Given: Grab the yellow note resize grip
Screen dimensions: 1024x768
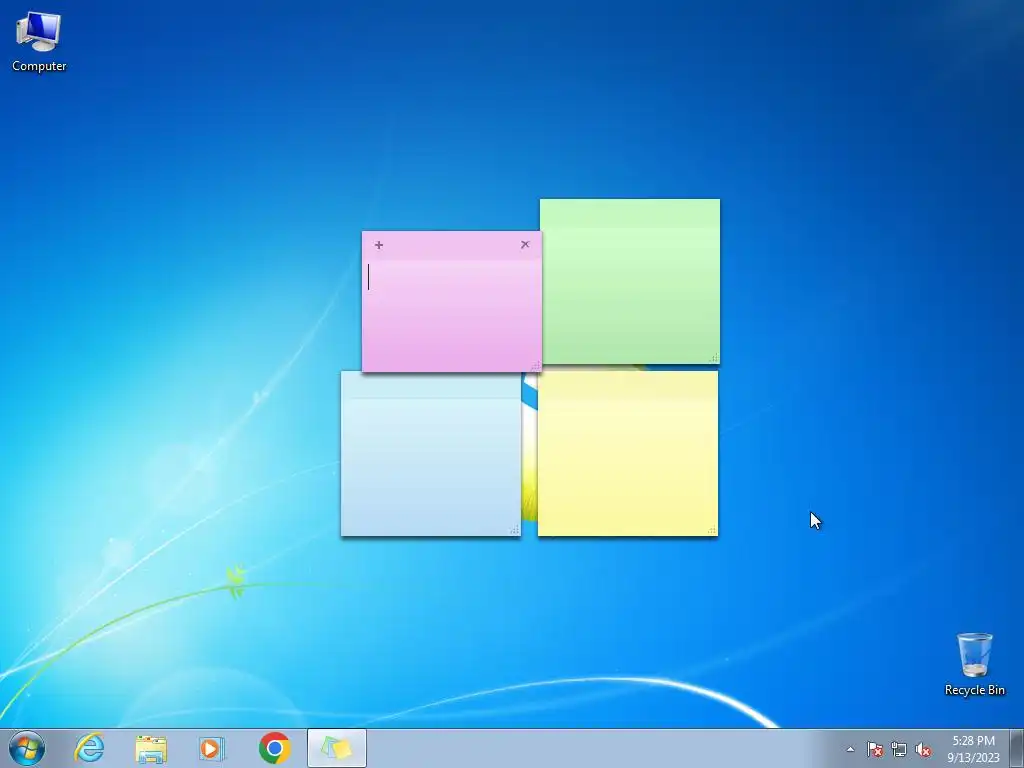Looking at the screenshot, I should click(712, 530).
